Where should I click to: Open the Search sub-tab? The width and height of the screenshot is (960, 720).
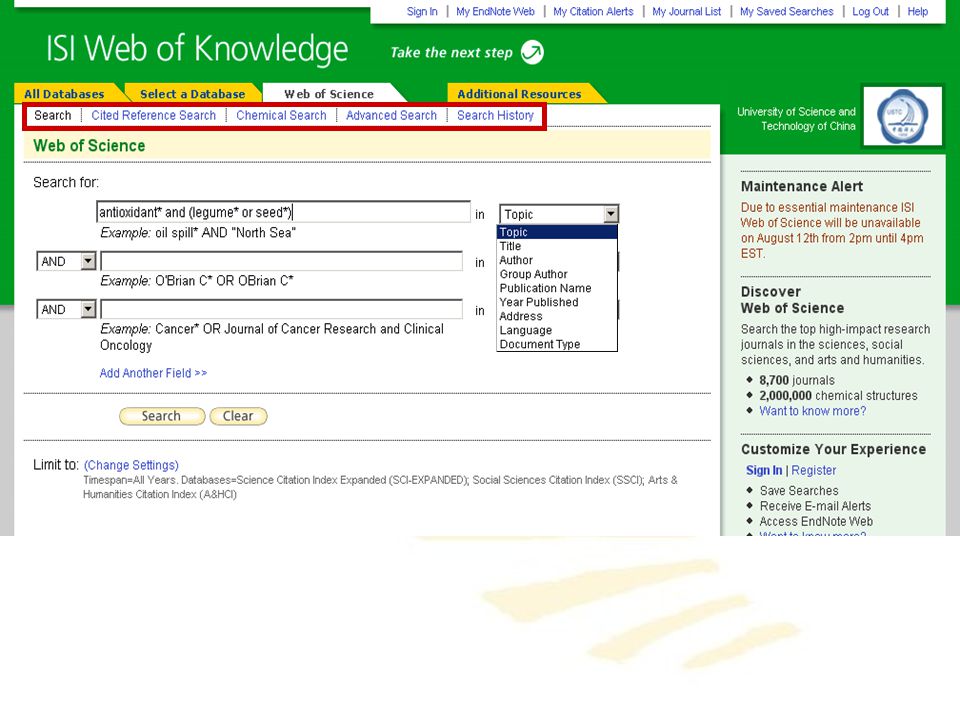(x=53, y=115)
